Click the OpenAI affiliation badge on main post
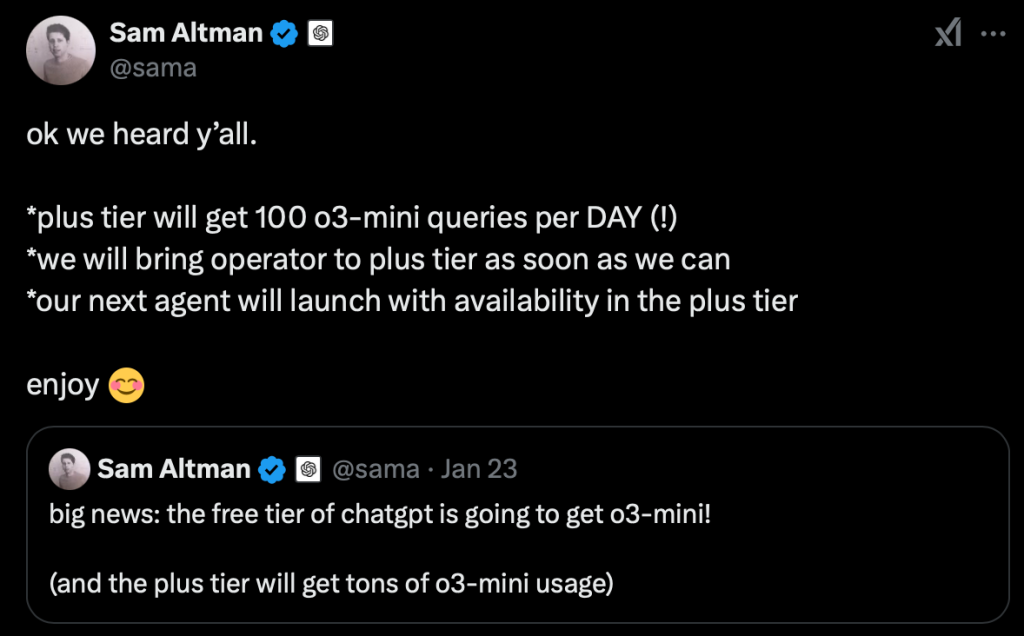 pyautogui.click(x=321, y=33)
